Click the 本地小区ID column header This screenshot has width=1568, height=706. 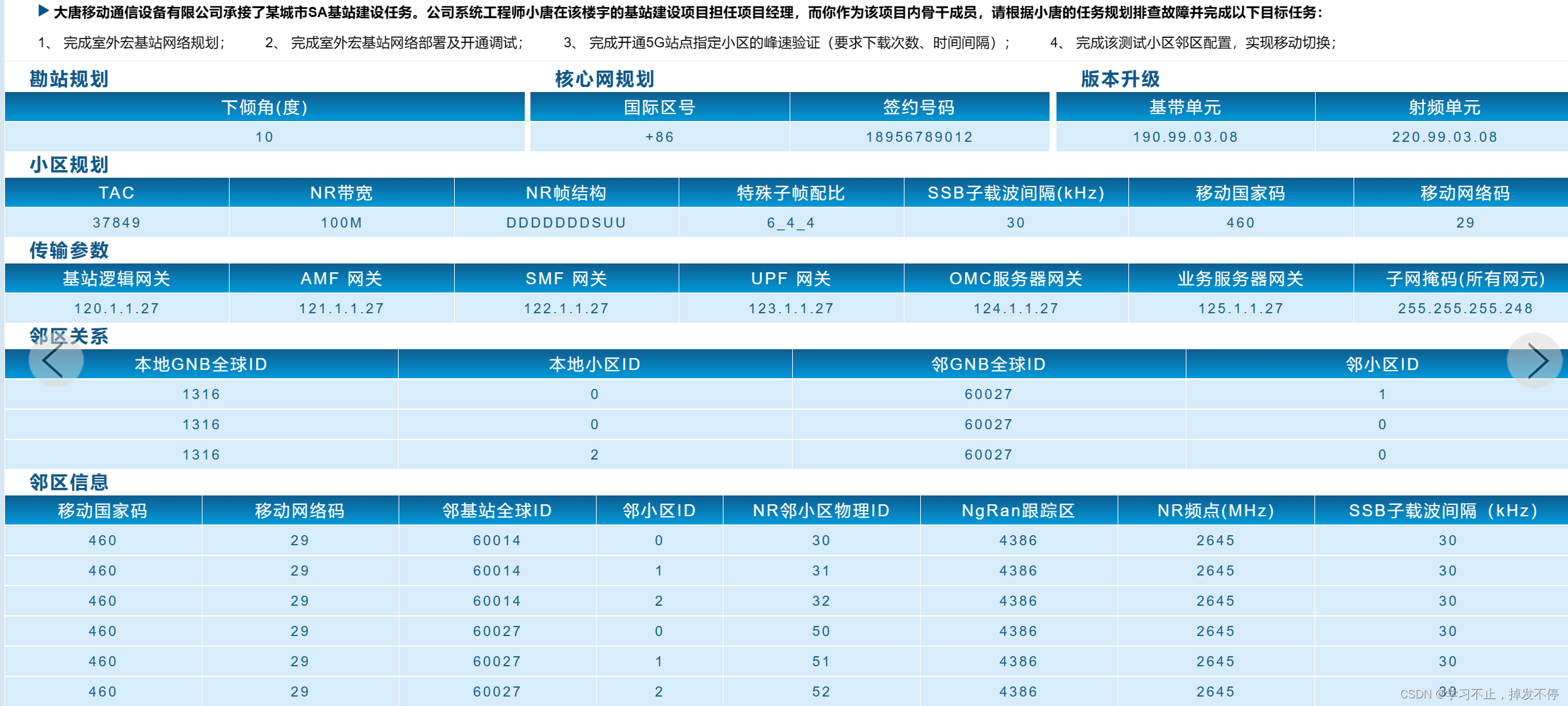(x=595, y=364)
